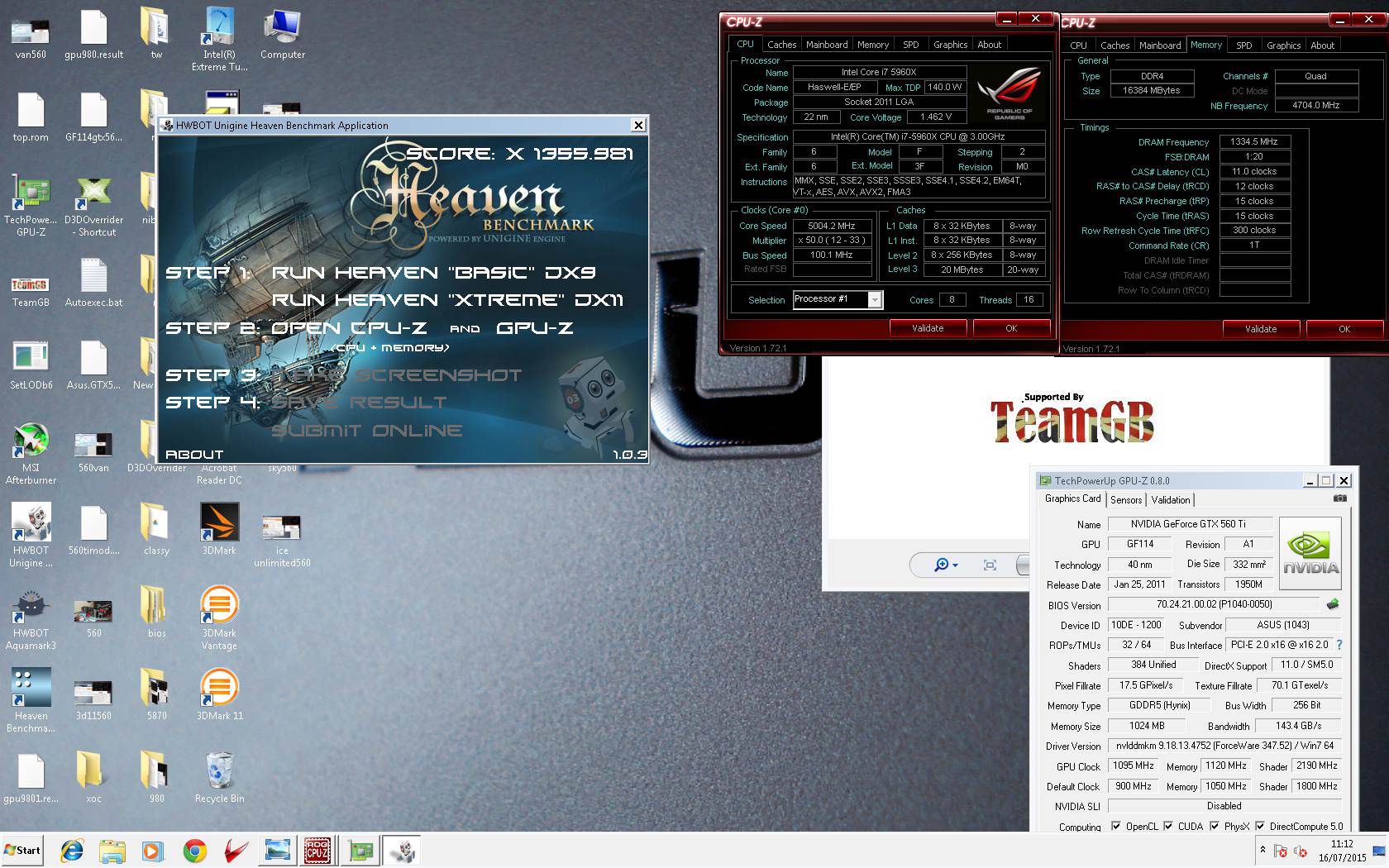Toggle the PhysX checkbox in GPU-Z
This screenshot has height=868, width=1389.
pyautogui.click(x=1215, y=826)
